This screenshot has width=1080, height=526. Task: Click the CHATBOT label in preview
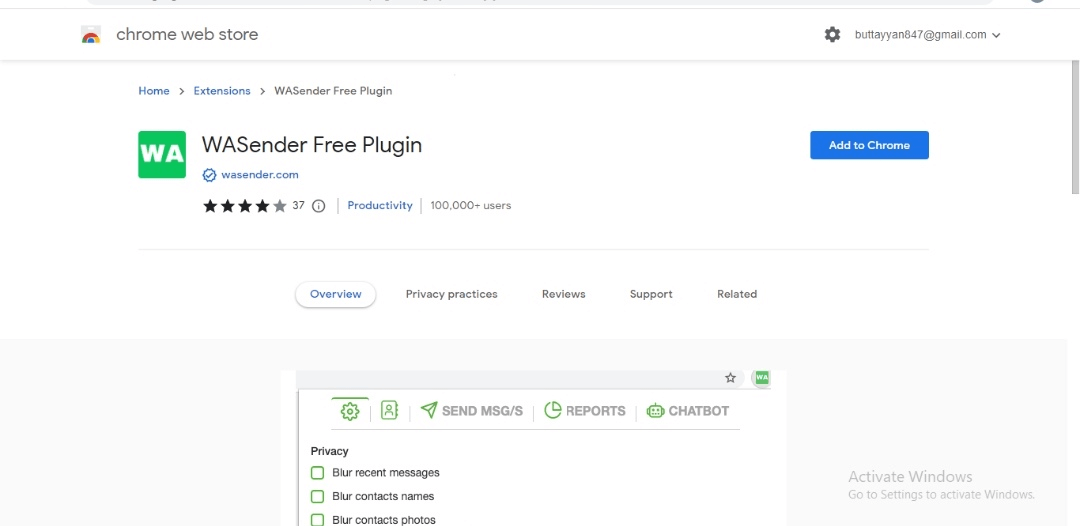[x=698, y=411]
